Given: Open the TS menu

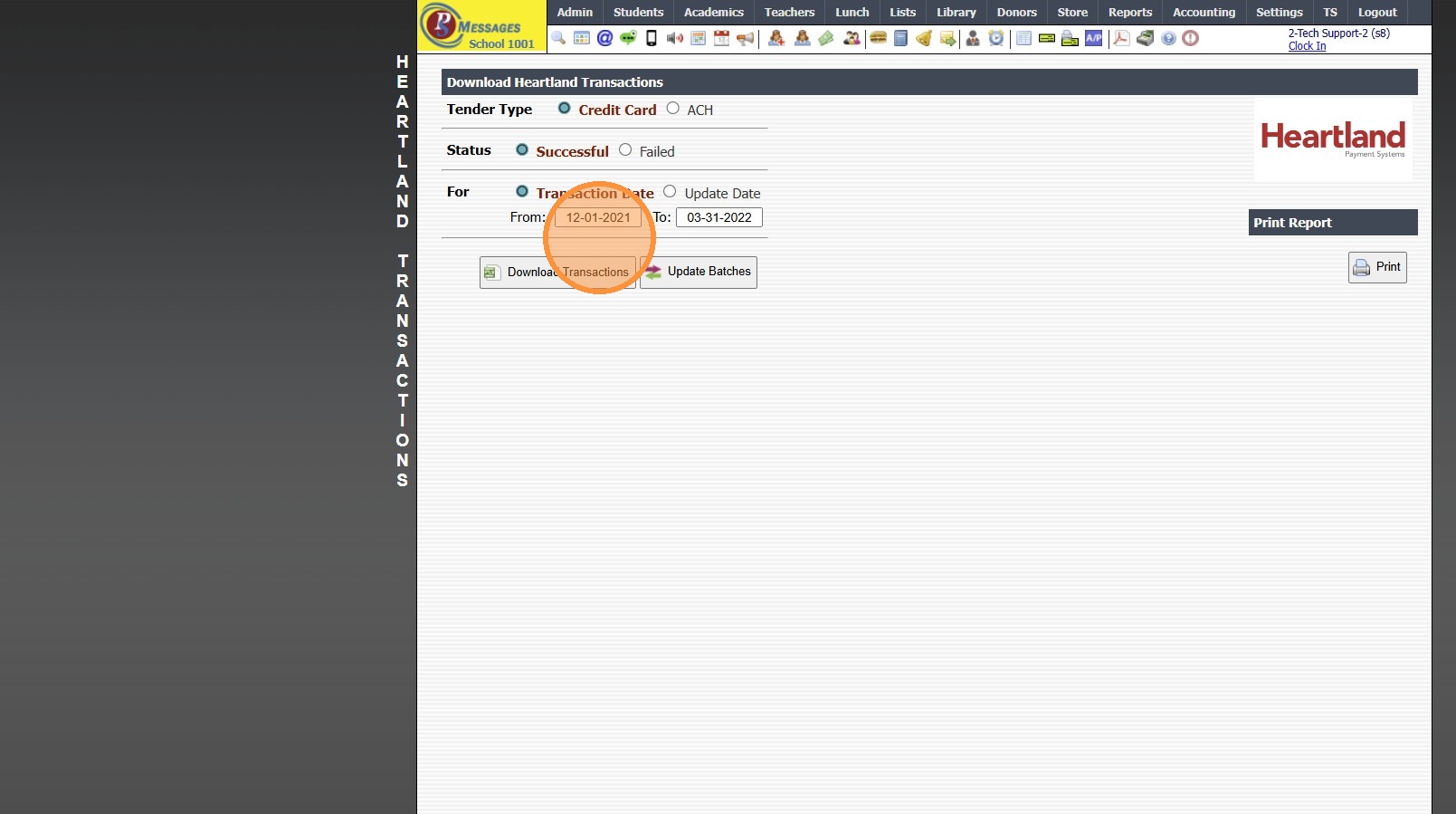Looking at the screenshot, I should pos(1330,13).
